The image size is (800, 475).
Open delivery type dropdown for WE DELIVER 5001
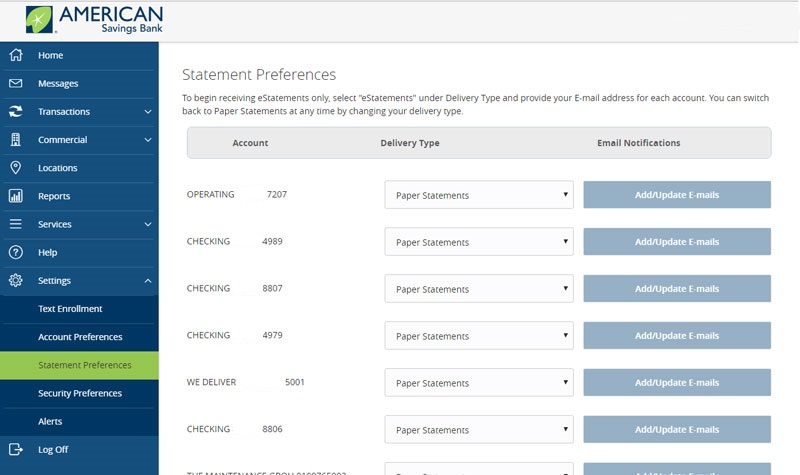(x=479, y=382)
